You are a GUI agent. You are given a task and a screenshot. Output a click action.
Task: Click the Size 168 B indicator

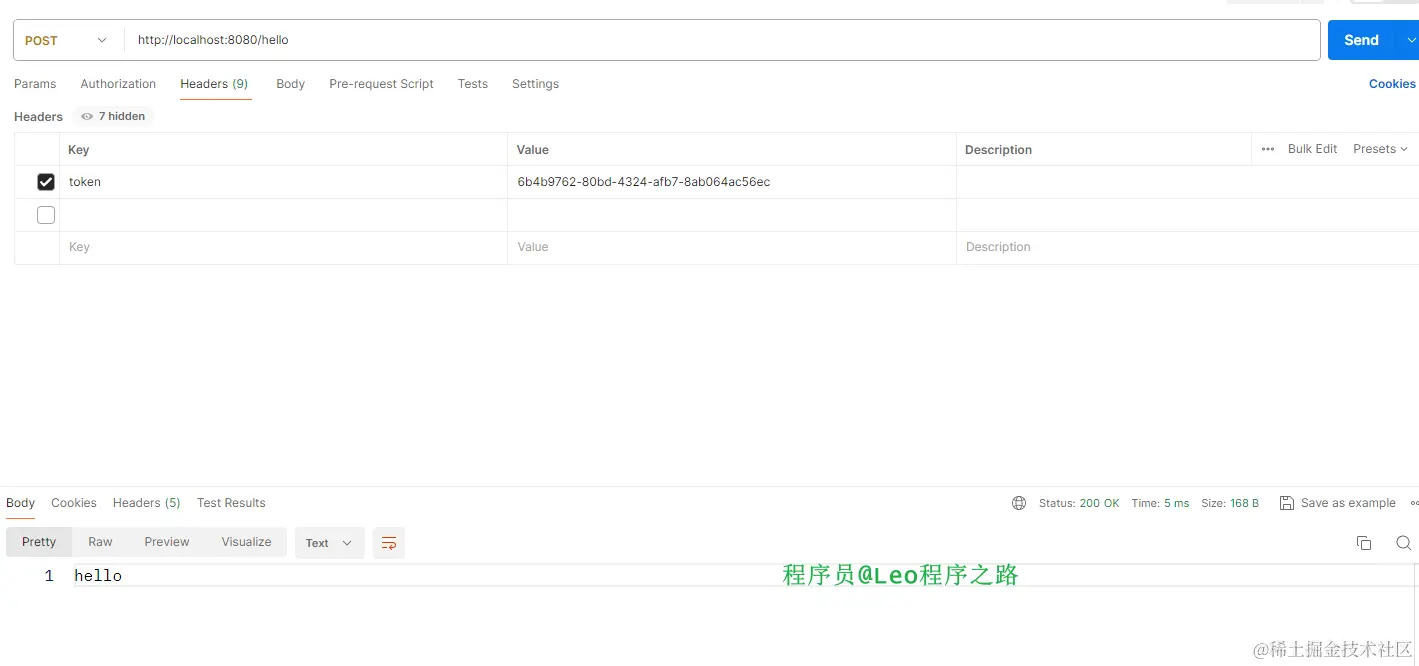click(1230, 503)
